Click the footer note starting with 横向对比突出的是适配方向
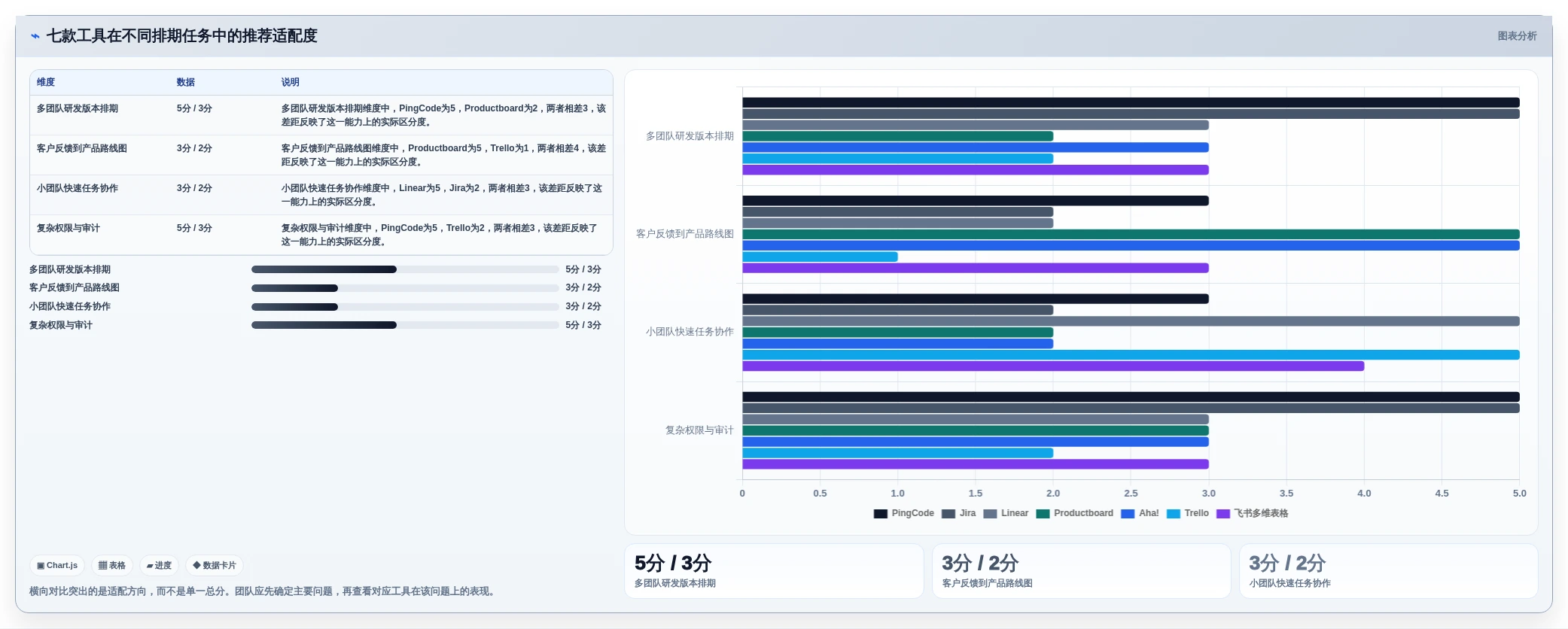This screenshot has height=629, width=1568. point(263,591)
